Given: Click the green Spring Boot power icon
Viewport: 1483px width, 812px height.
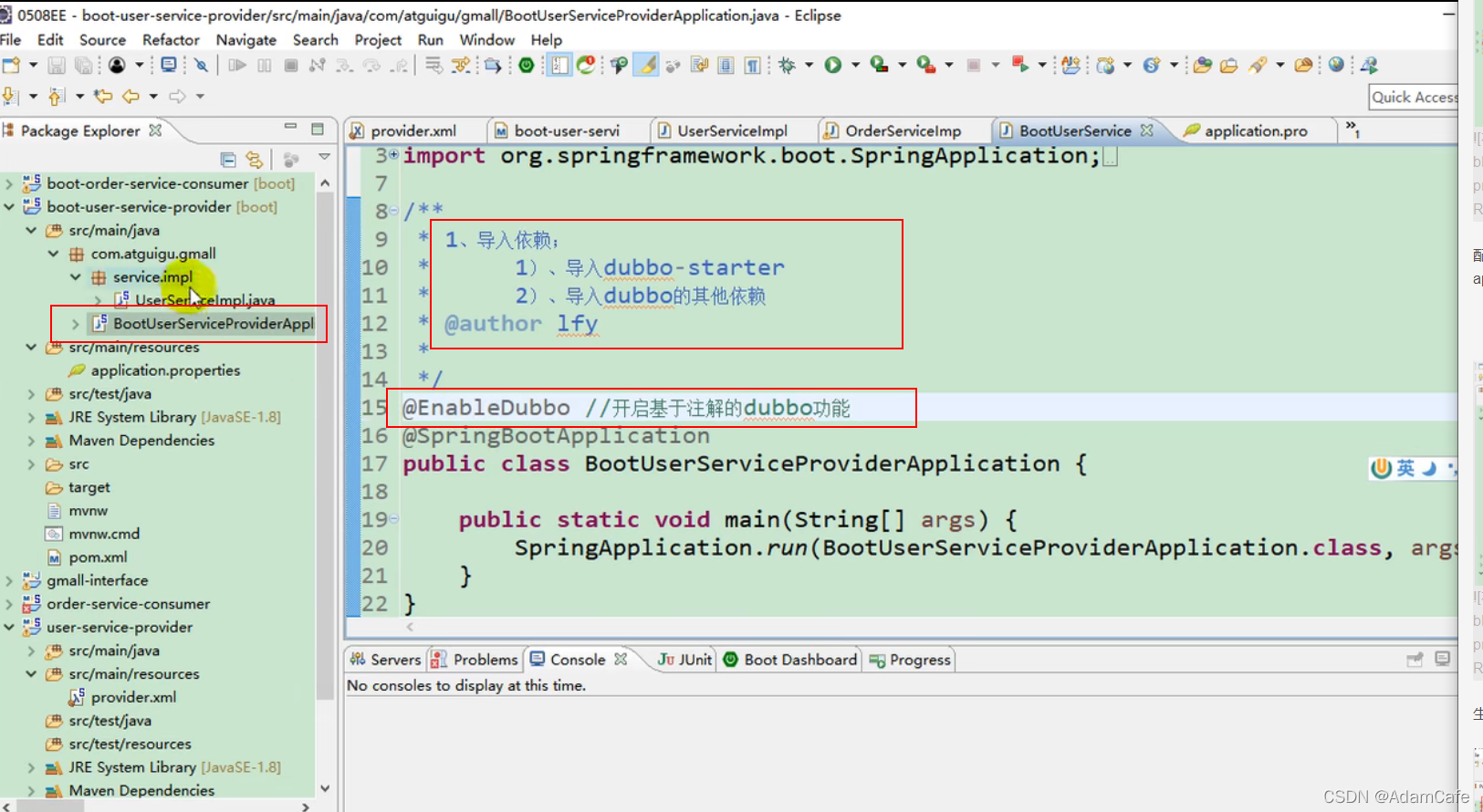Looking at the screenshot, I should (x=527, y=65).
